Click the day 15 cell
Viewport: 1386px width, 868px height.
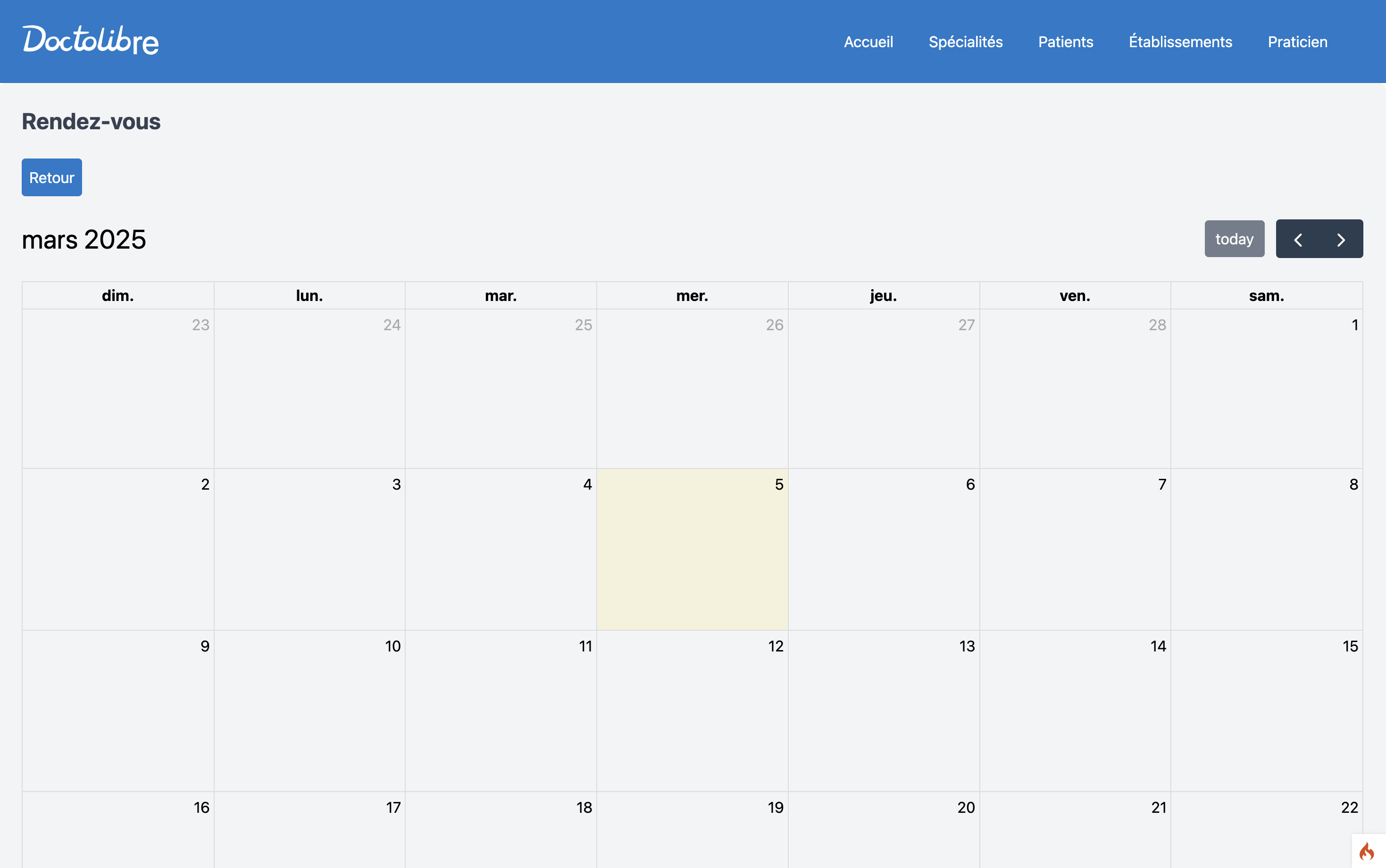pyautogui.click(x=1266, y=711)
